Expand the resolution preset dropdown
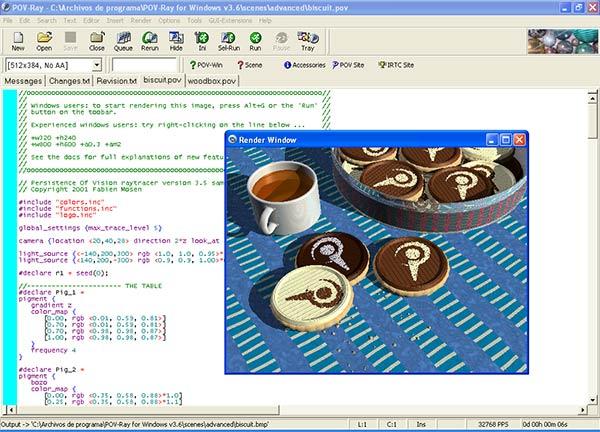 (95, 65)
